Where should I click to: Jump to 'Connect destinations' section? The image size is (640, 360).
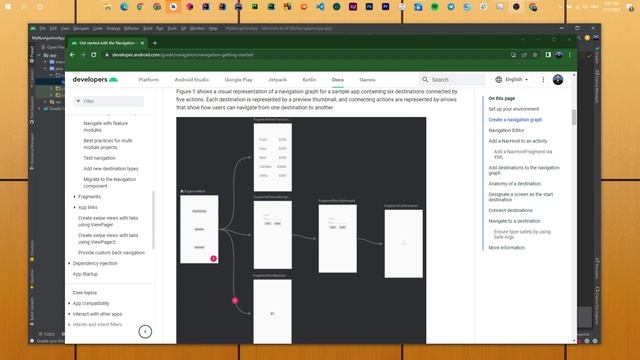click(510, 210)
